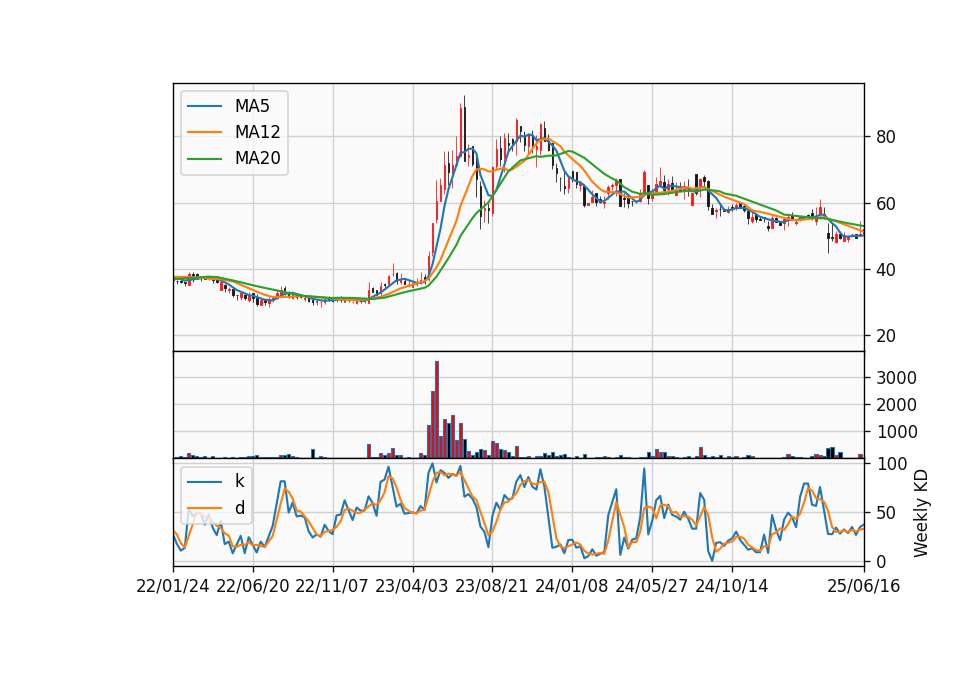
Task: Click the price axis value 20
Action: point(886,336)
